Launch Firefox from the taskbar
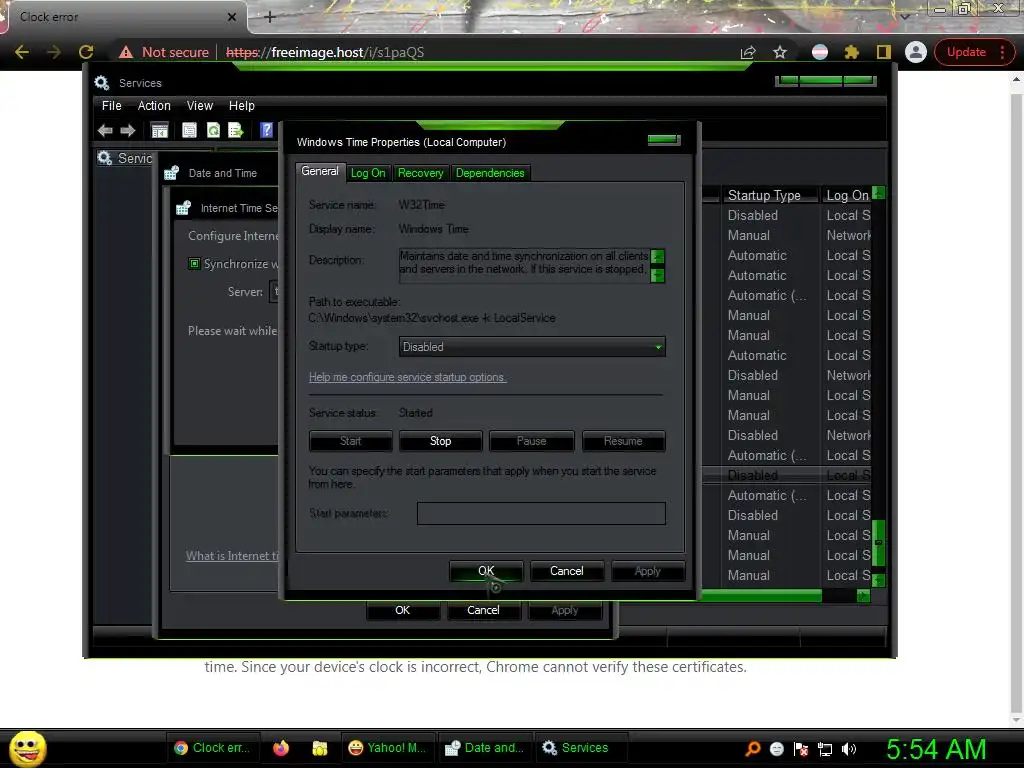The width and height of the screenshot is (1024, 768). 281,748
